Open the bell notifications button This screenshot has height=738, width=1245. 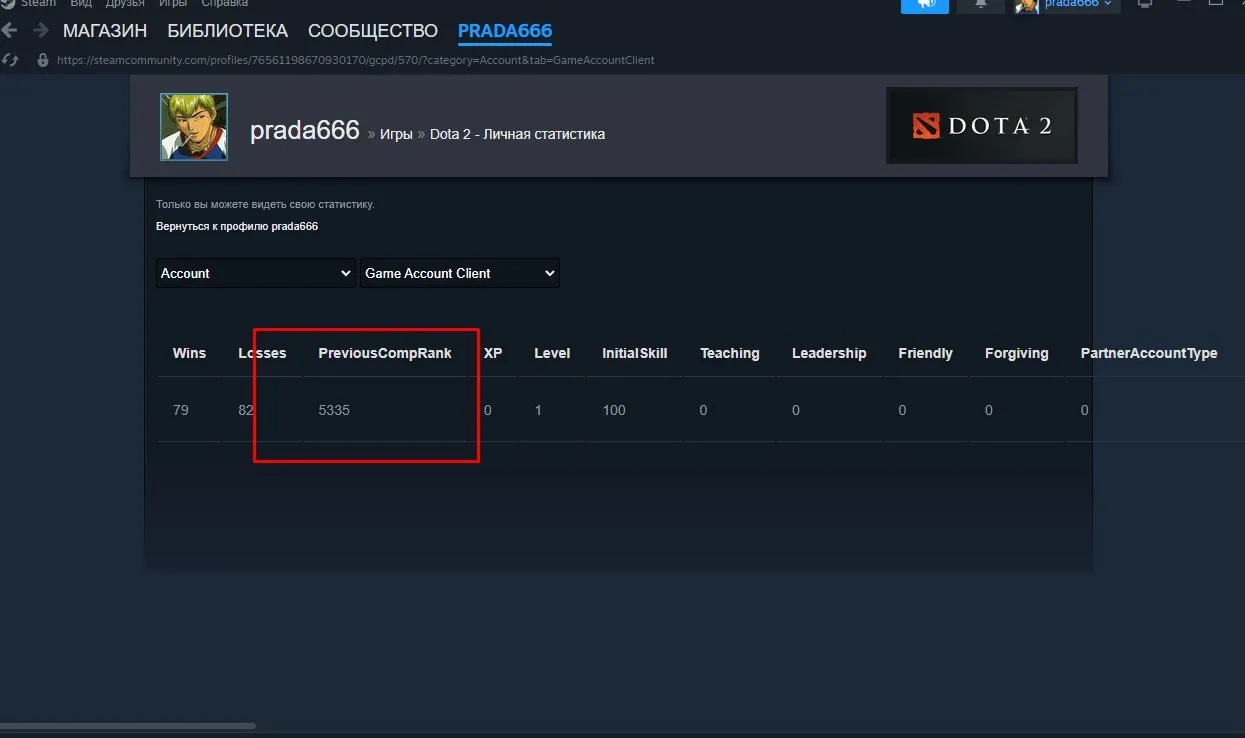click(x=981, y=4)
